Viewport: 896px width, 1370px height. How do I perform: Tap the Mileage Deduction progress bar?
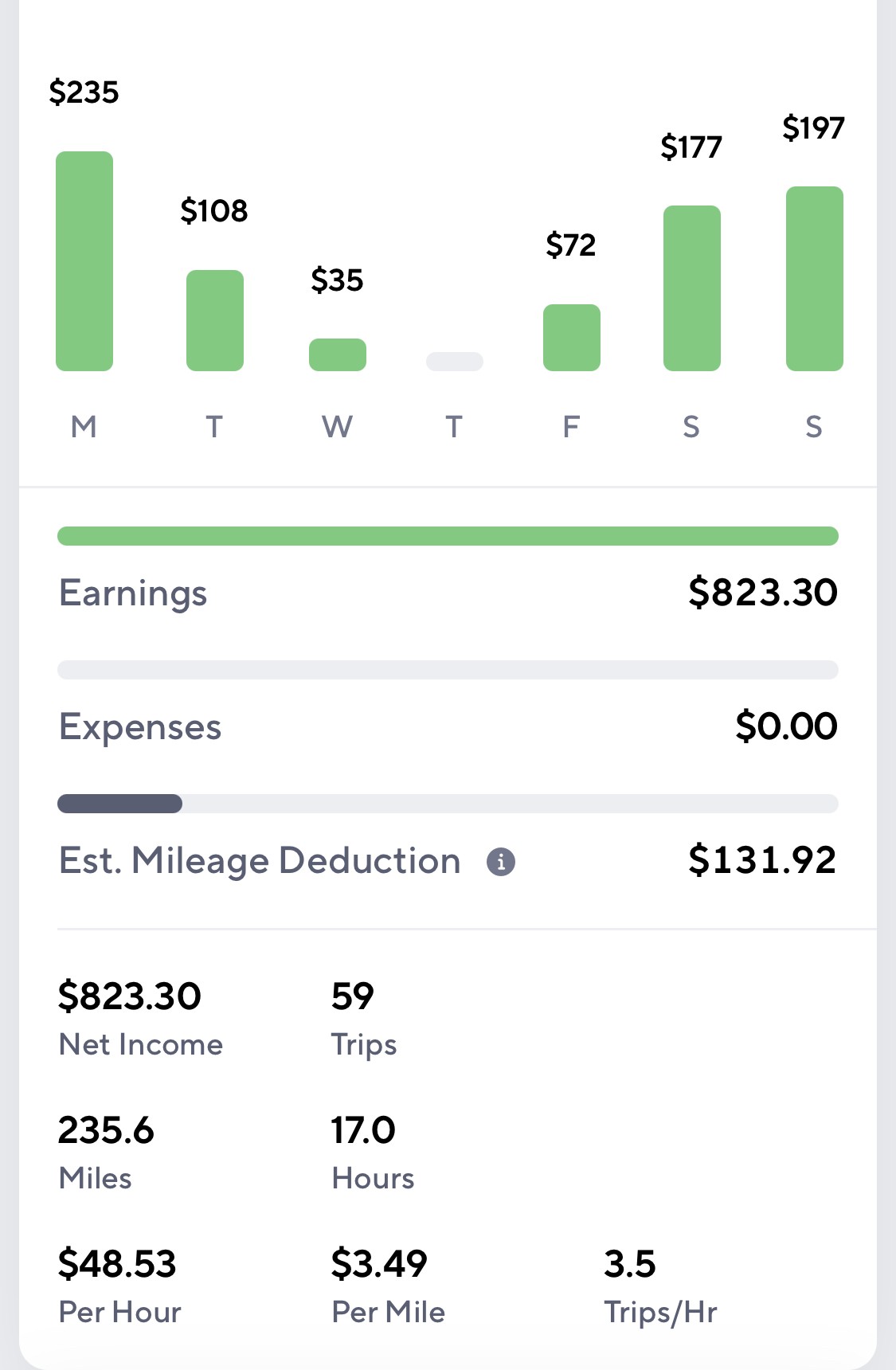click(x=448, y=804)
